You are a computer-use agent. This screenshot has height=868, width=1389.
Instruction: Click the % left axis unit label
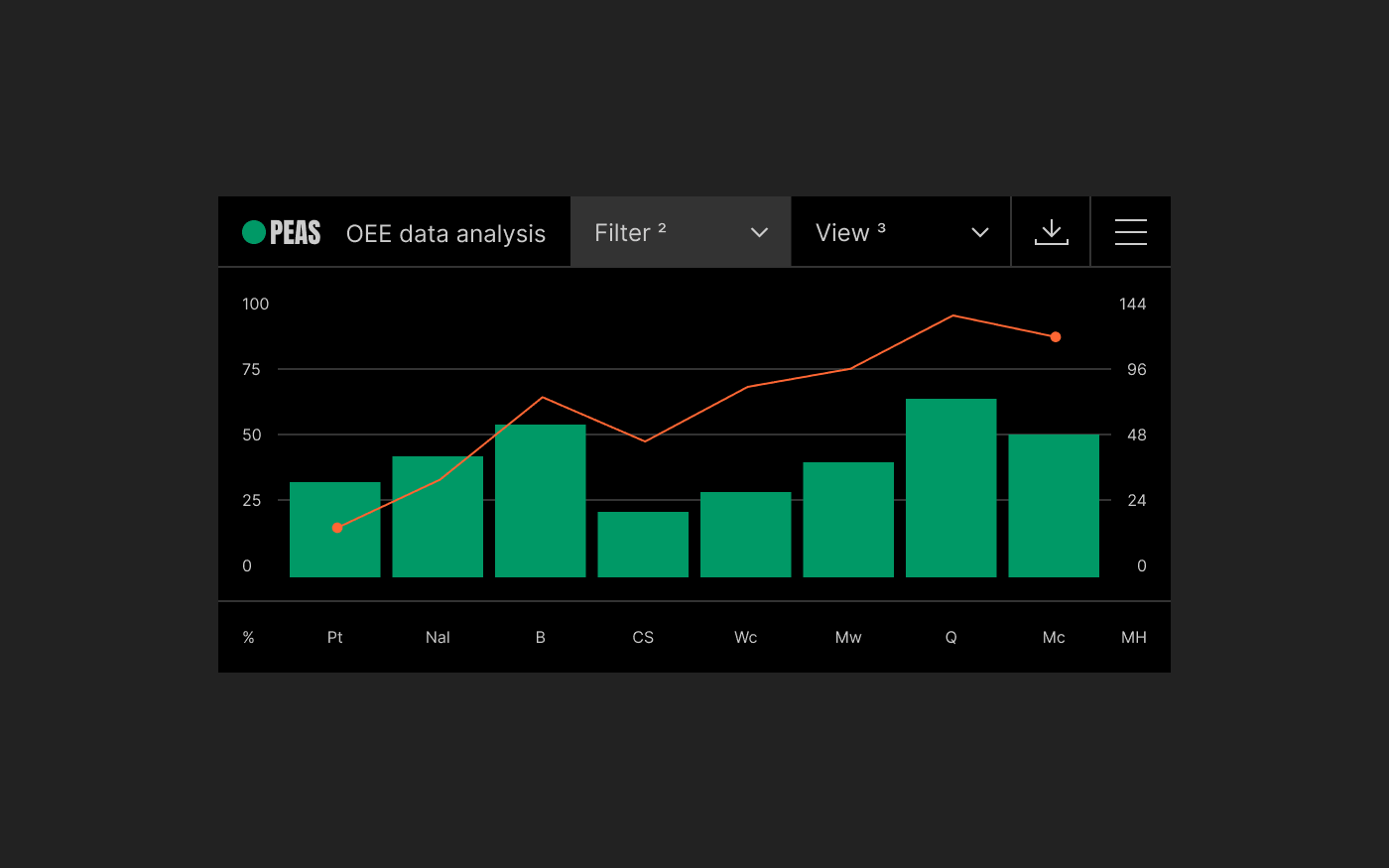coord(249,638)
